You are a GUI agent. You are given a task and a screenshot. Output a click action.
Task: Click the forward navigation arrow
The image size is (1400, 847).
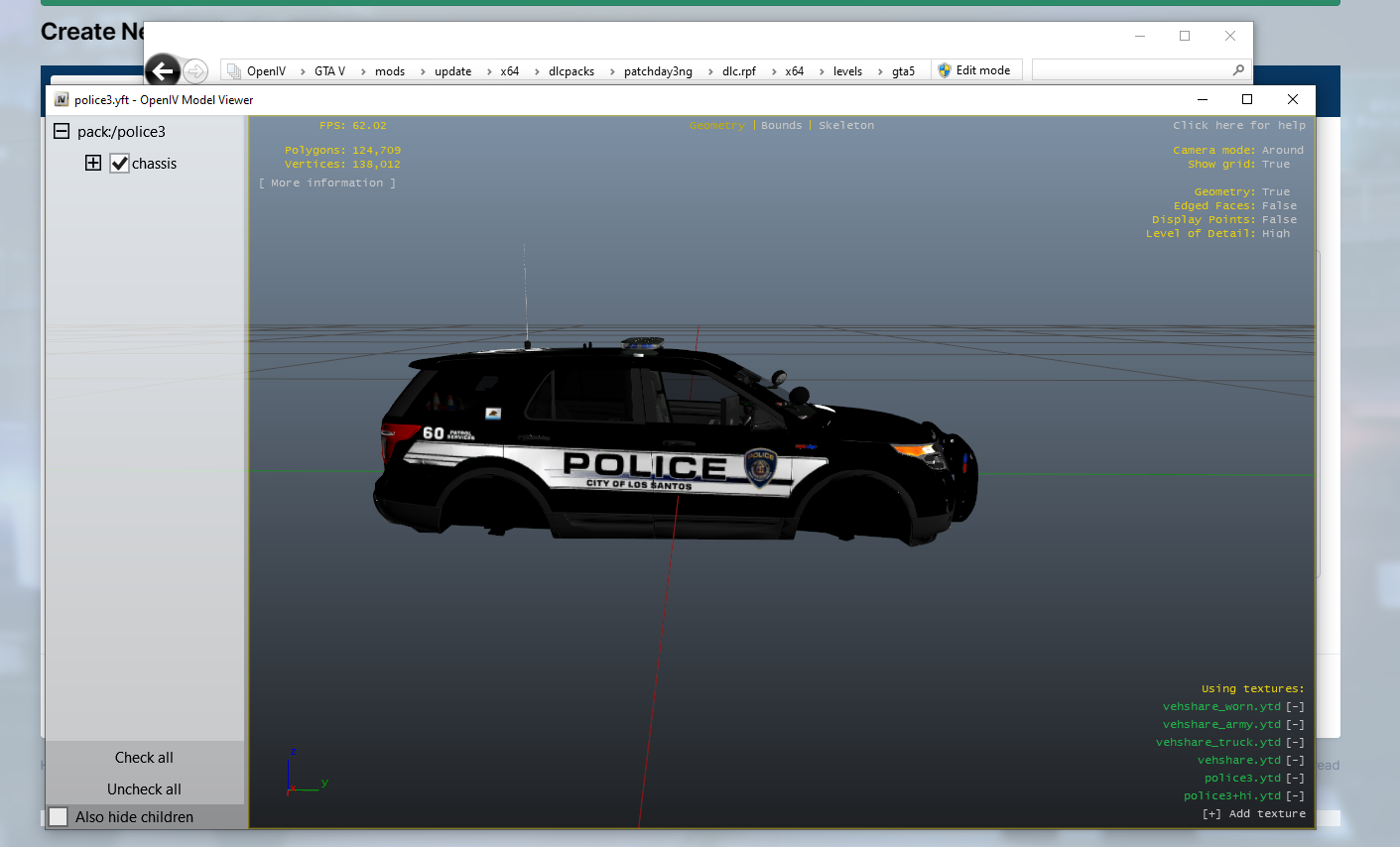click(195, 71)
